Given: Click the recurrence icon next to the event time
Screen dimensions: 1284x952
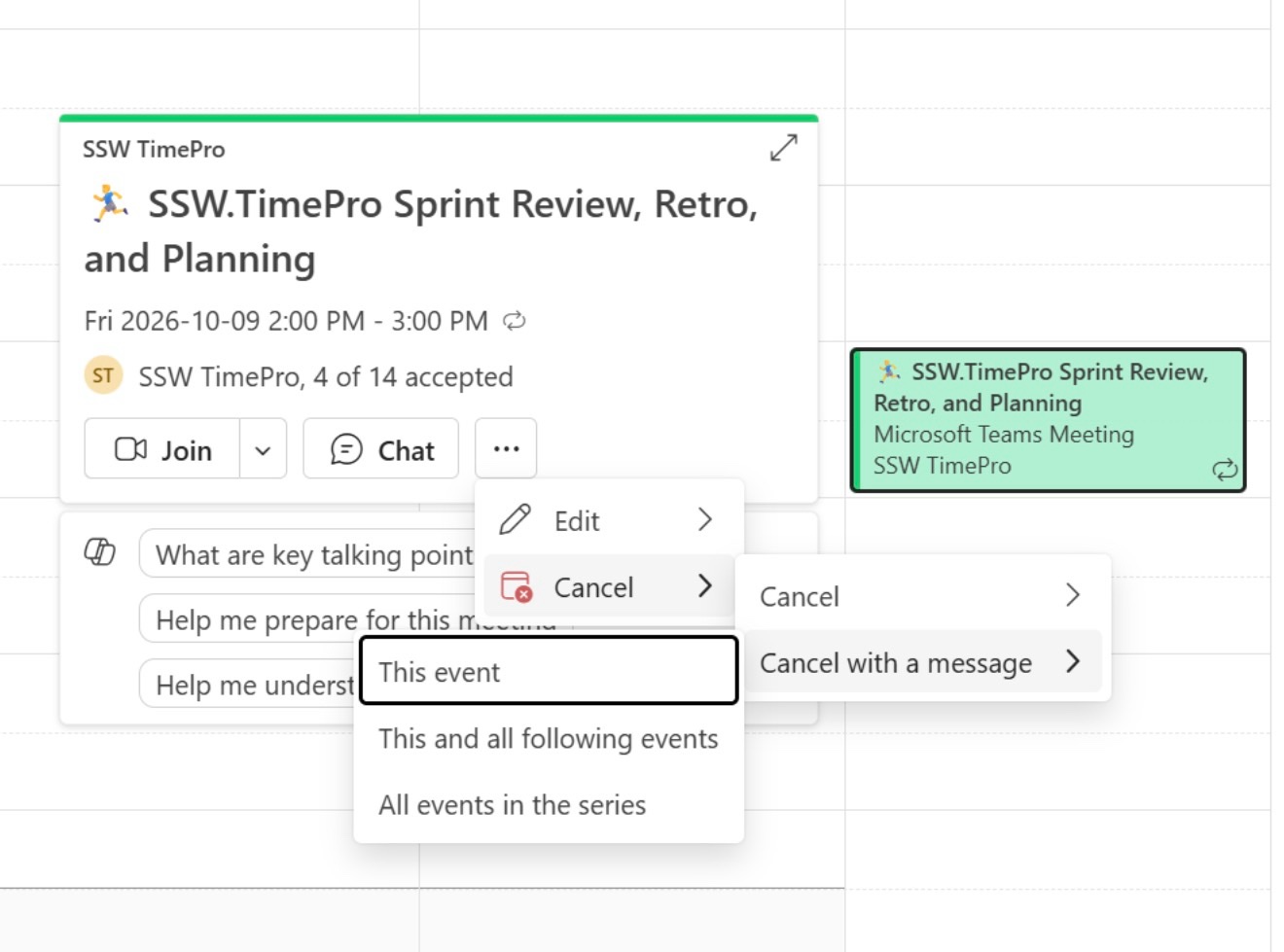Looking at the screenshot, I should (515, 321).
